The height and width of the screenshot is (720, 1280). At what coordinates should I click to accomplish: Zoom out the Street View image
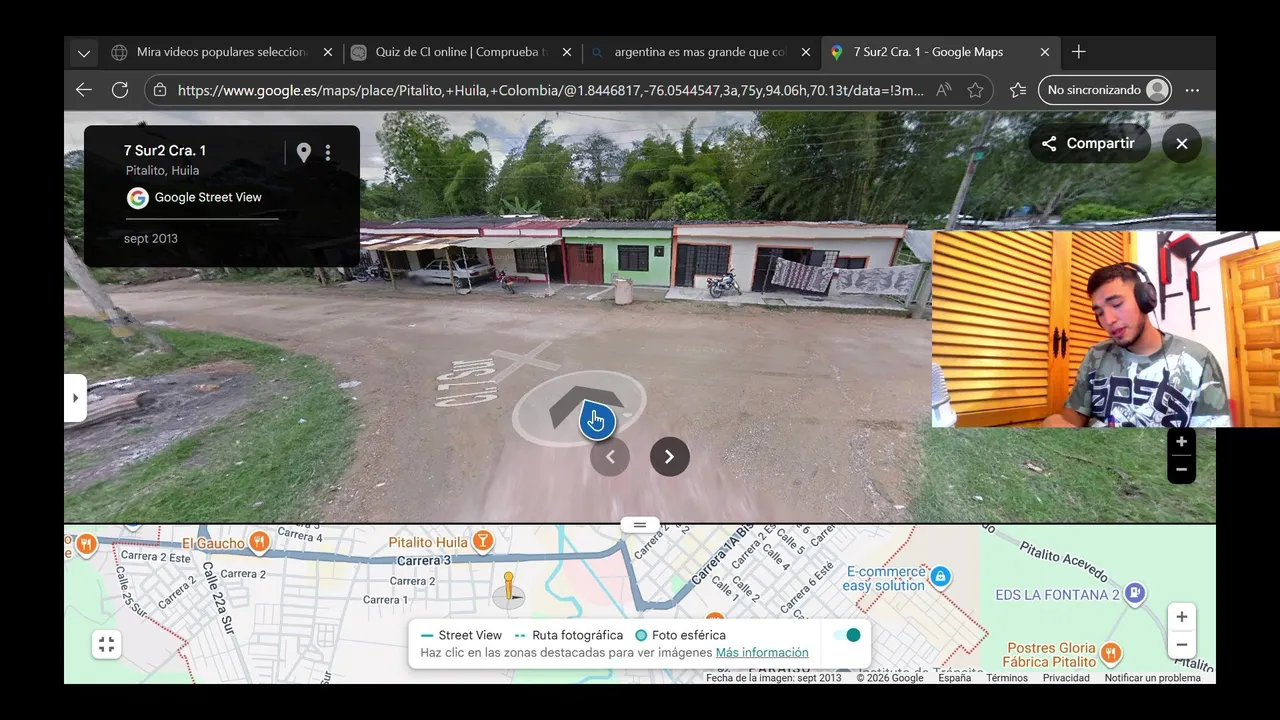[1181, 469]
